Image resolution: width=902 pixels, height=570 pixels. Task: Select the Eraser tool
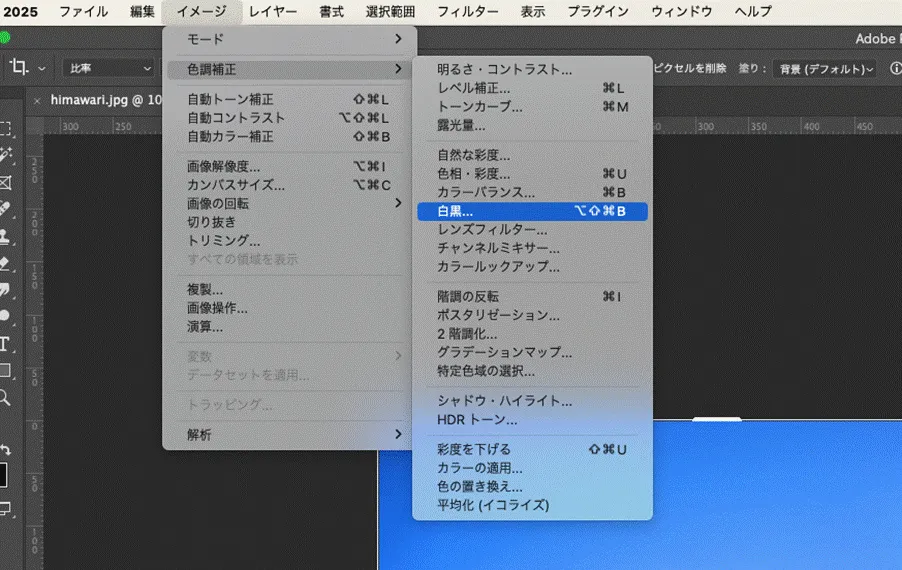(x=5, y=263)
